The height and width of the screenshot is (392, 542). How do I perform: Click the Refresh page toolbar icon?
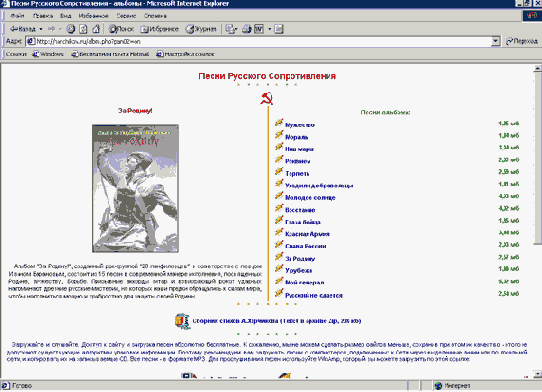83,29
